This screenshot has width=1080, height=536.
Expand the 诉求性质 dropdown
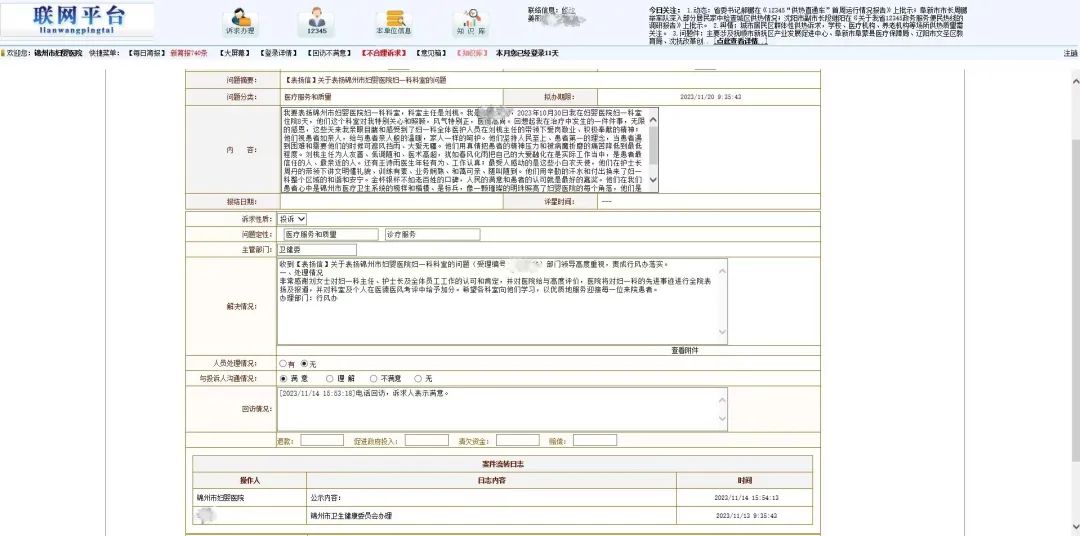click(x=293, y=219)
